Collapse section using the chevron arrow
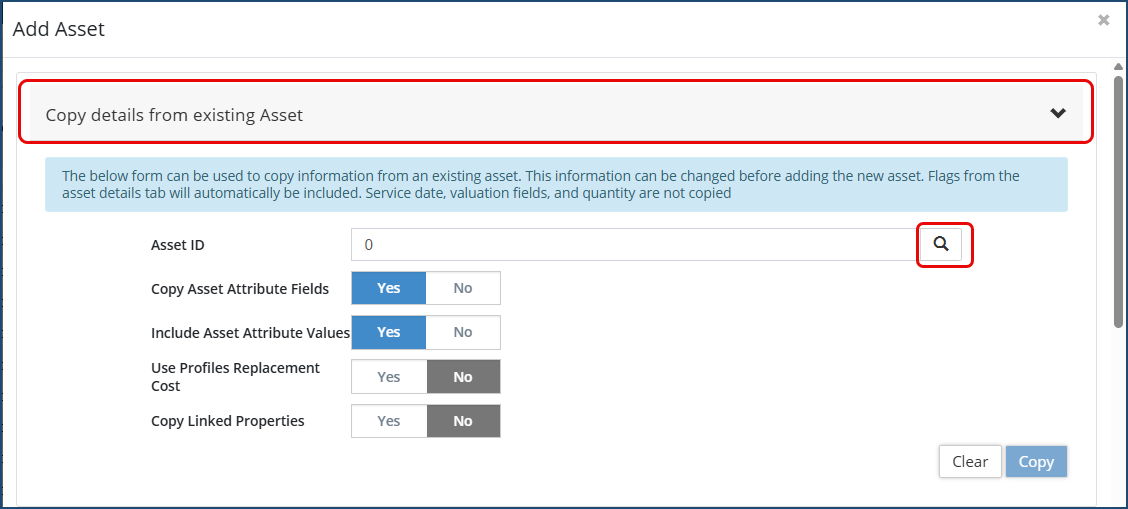 tap(1058, 114)
